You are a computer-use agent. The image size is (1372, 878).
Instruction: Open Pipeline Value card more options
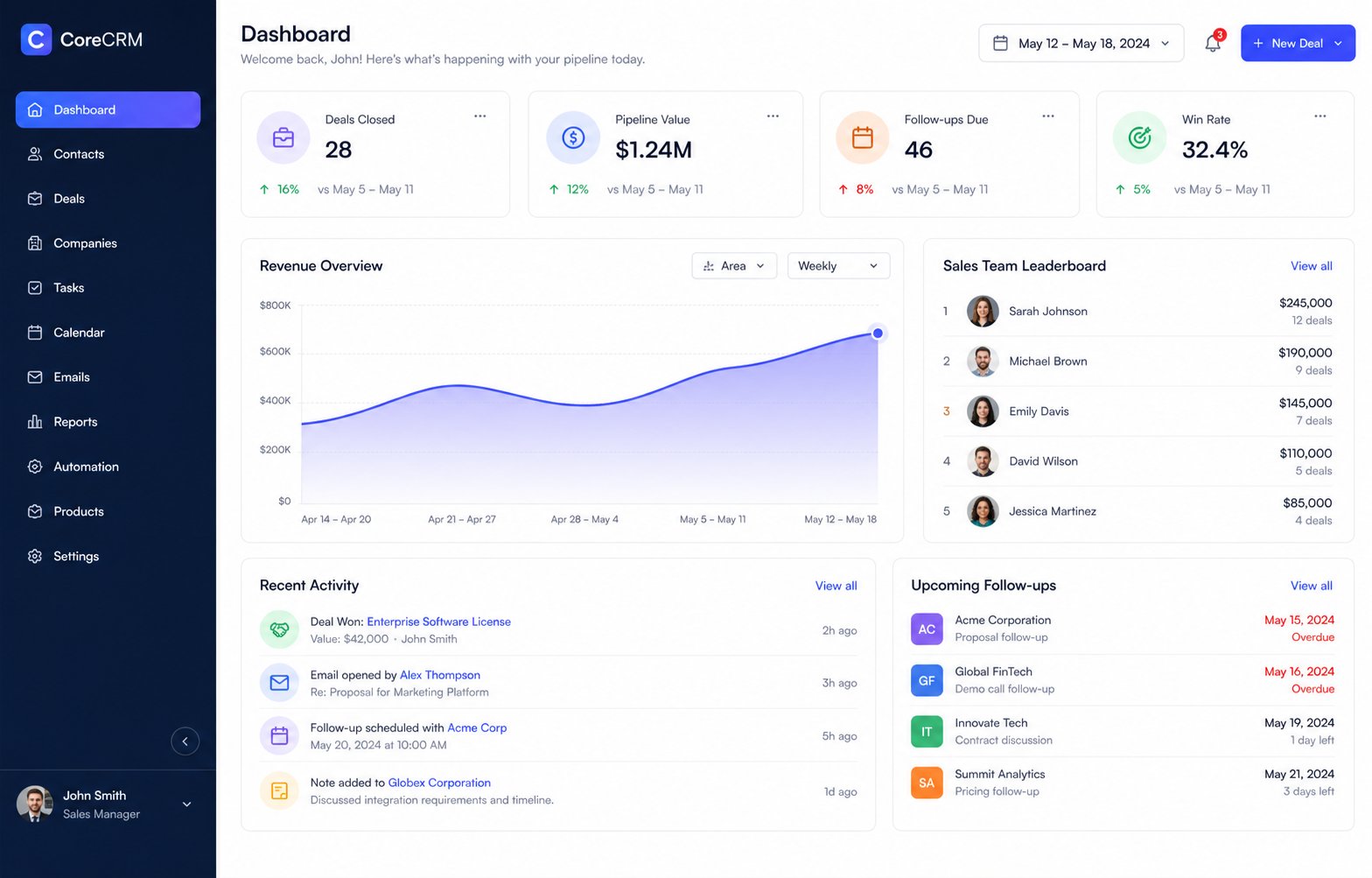click(x=773, y=116)
